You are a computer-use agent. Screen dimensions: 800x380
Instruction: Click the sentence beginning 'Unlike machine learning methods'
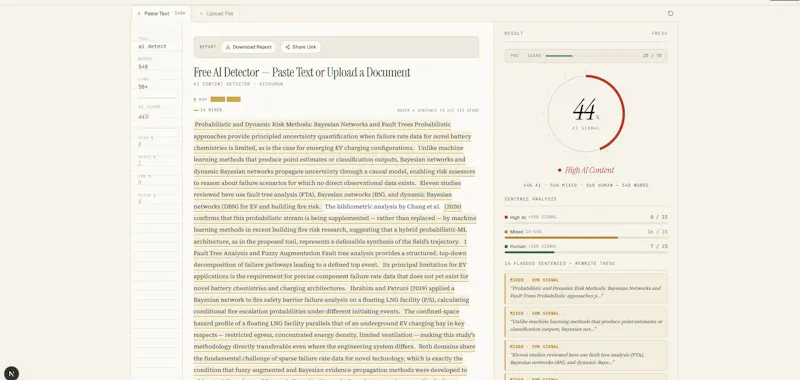(x=334, y=167)
